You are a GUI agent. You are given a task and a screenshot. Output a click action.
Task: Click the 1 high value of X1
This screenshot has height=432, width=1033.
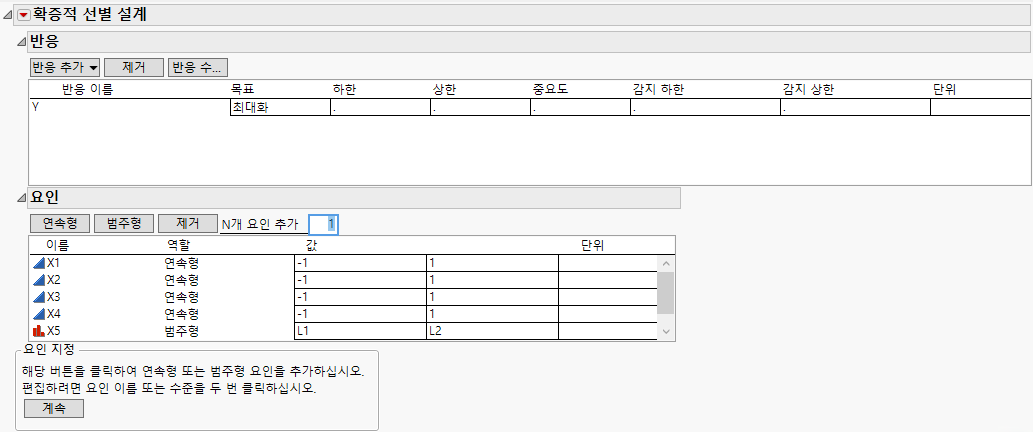click(492, 263)
